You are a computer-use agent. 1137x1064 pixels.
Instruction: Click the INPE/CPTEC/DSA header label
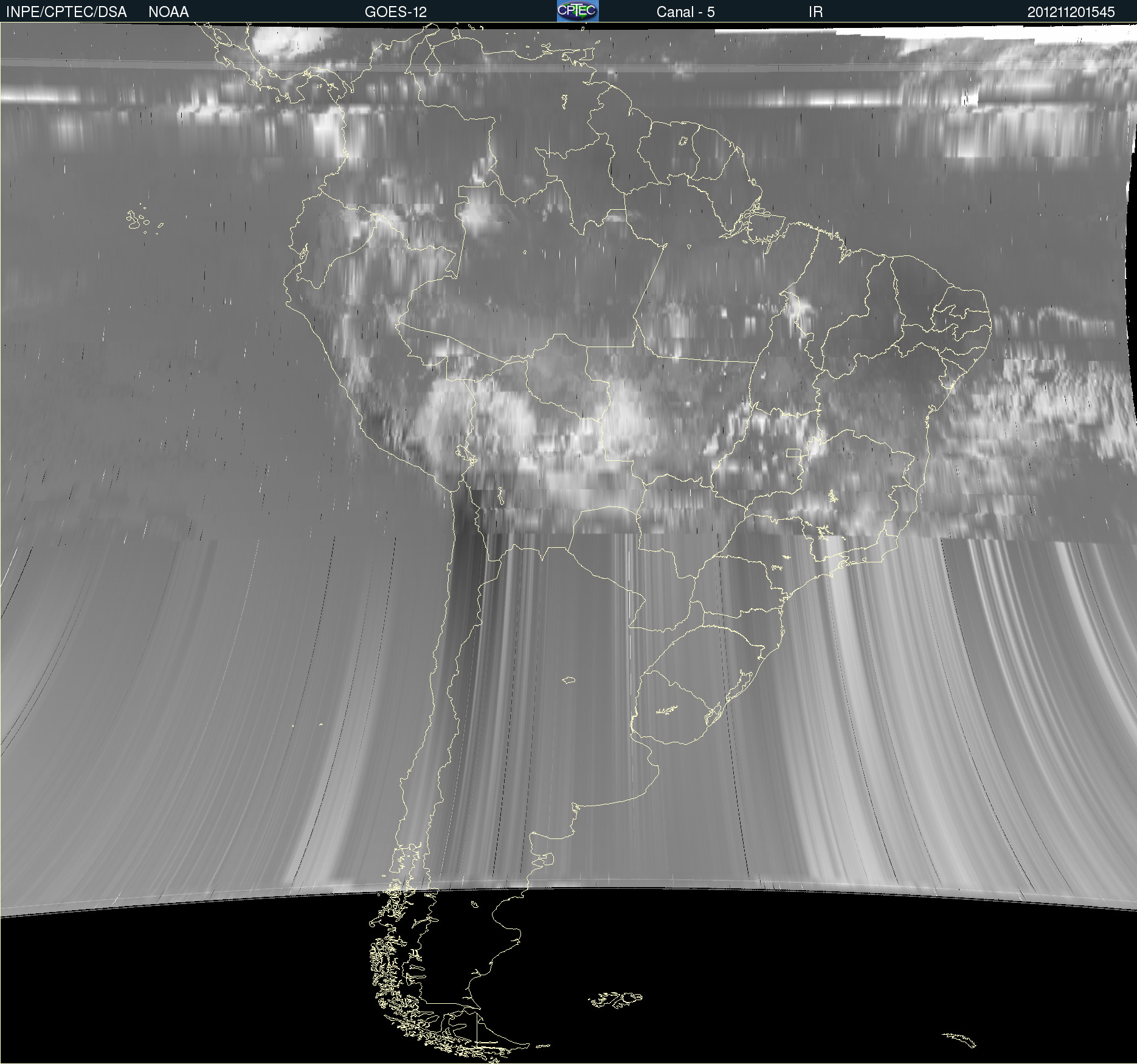click(x=66, y=12)
